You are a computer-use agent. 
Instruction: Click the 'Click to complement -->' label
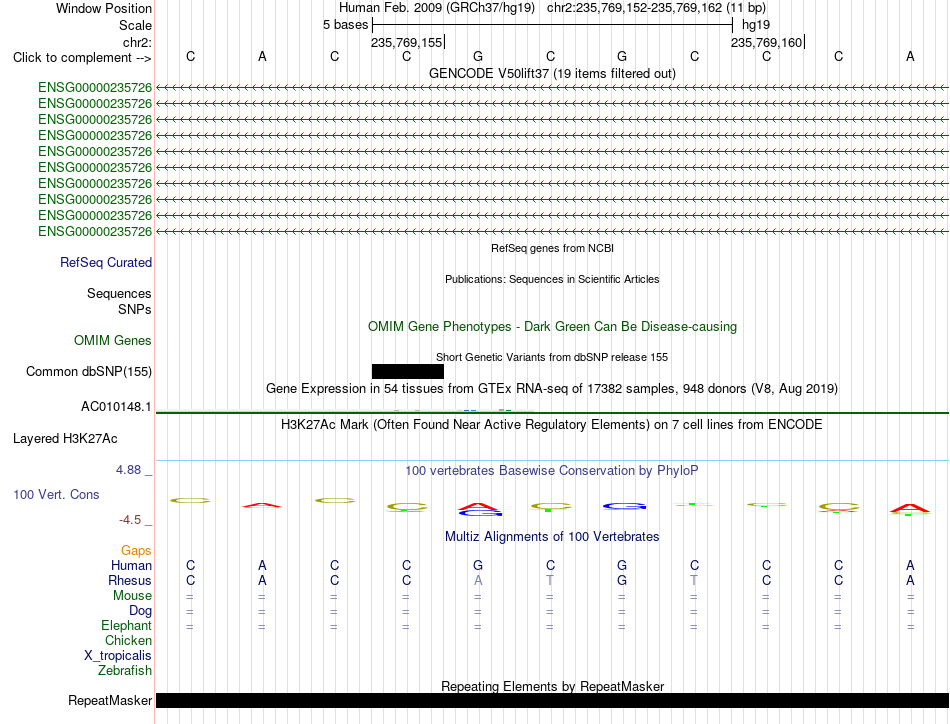pyautogui.click(x=82, y=58)
